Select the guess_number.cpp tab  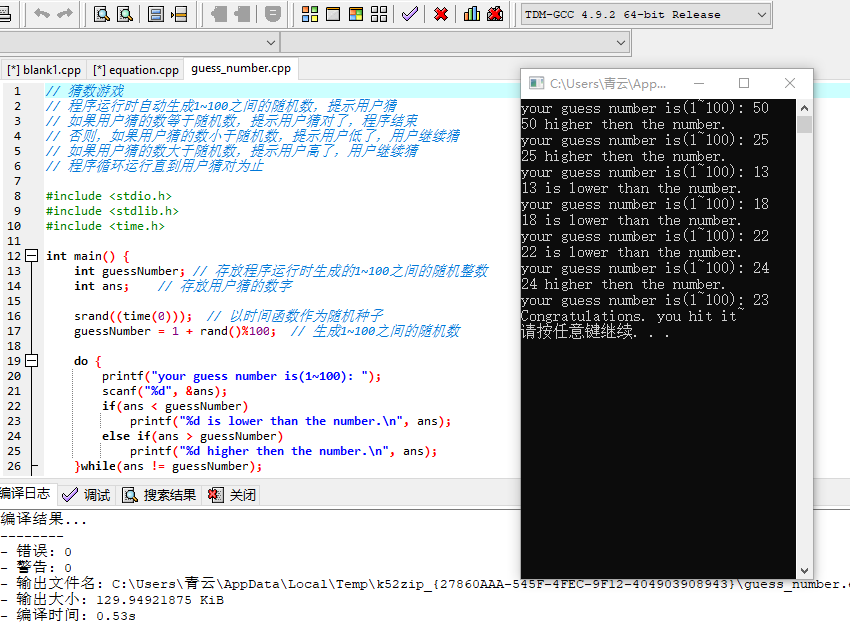pyautogui.click(x=241, y=68)
